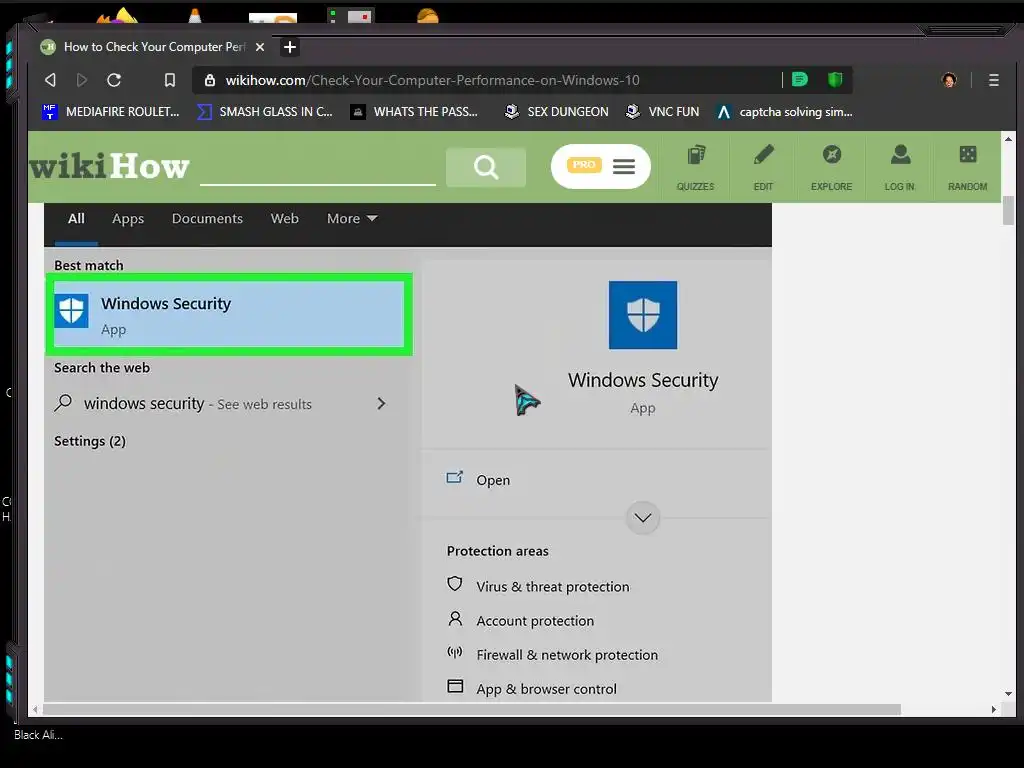Expand the More dropdown
Viewport: 1024px width, 768px height.
[352, 219]
